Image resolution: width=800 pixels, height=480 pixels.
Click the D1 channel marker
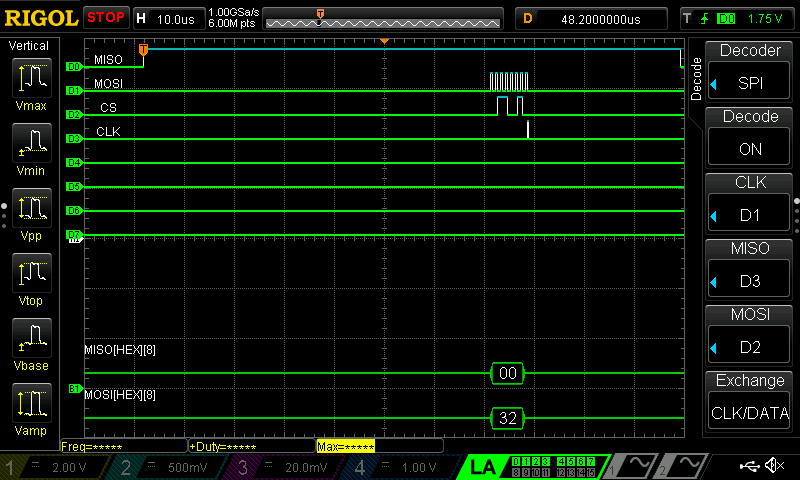(x=74, y=90)
